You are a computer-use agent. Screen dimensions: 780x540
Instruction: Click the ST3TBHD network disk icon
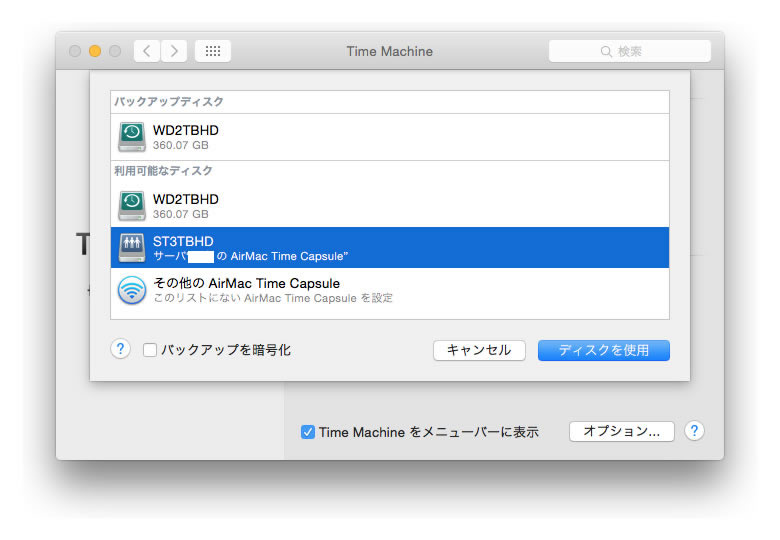tap(132, 248)
